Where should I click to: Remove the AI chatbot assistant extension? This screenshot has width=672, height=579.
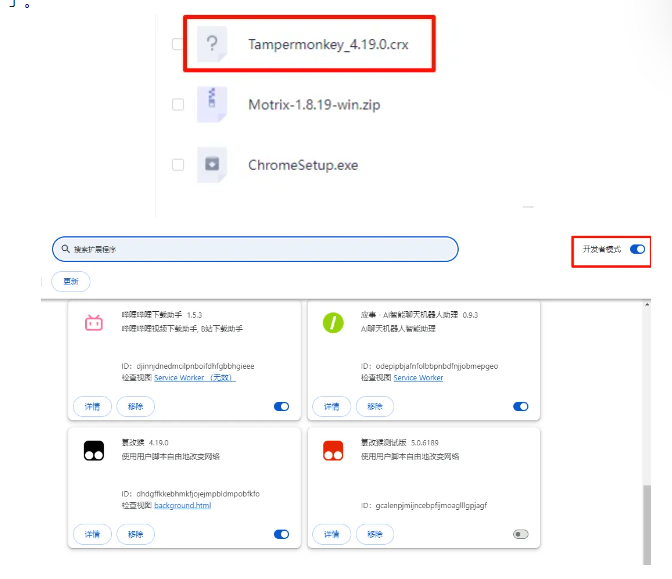375,406
